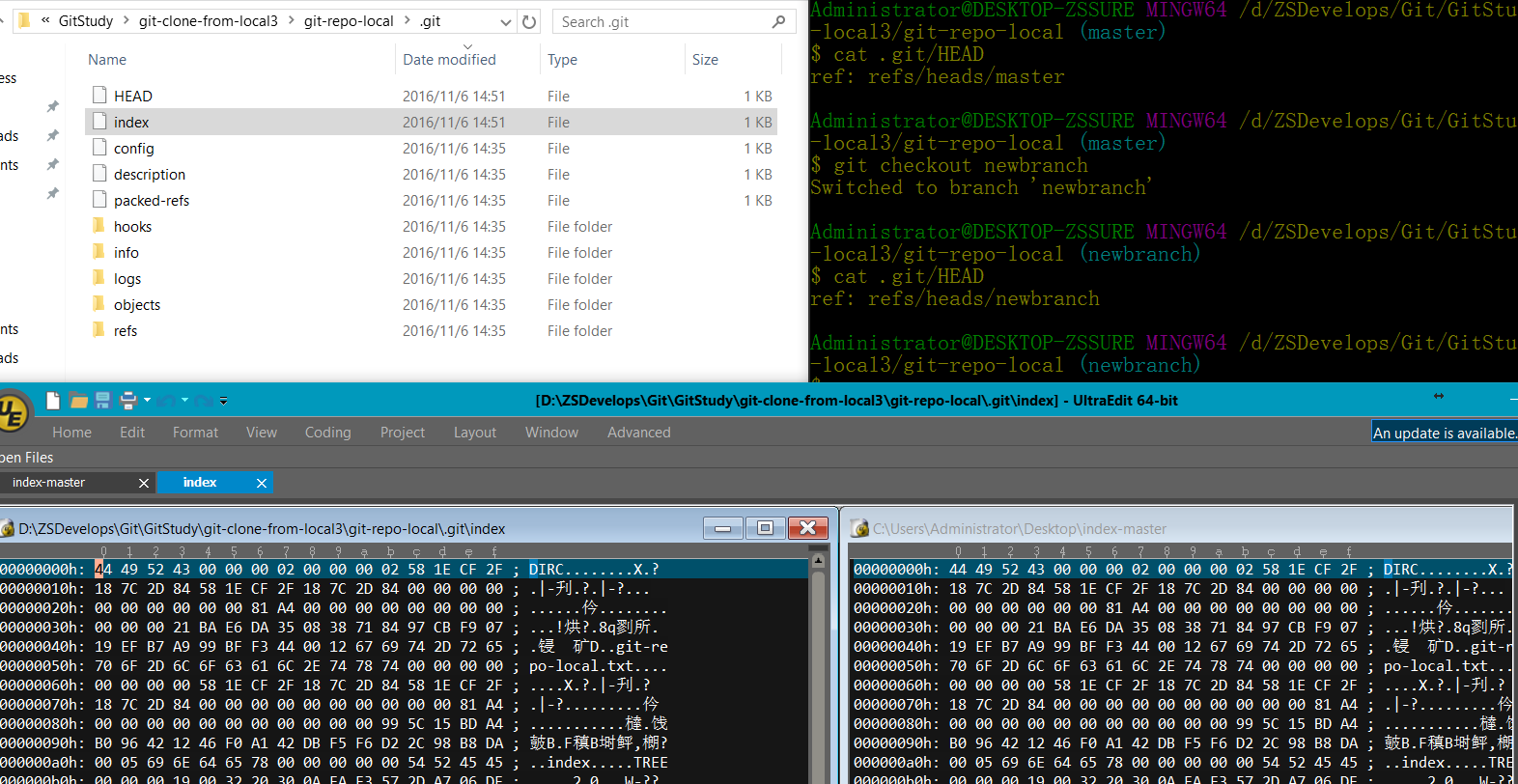Image resolution: width=1518 pixels, height=784 pixels.
Task: Redo the action in UltraEdit
Action: click(204, 401)
